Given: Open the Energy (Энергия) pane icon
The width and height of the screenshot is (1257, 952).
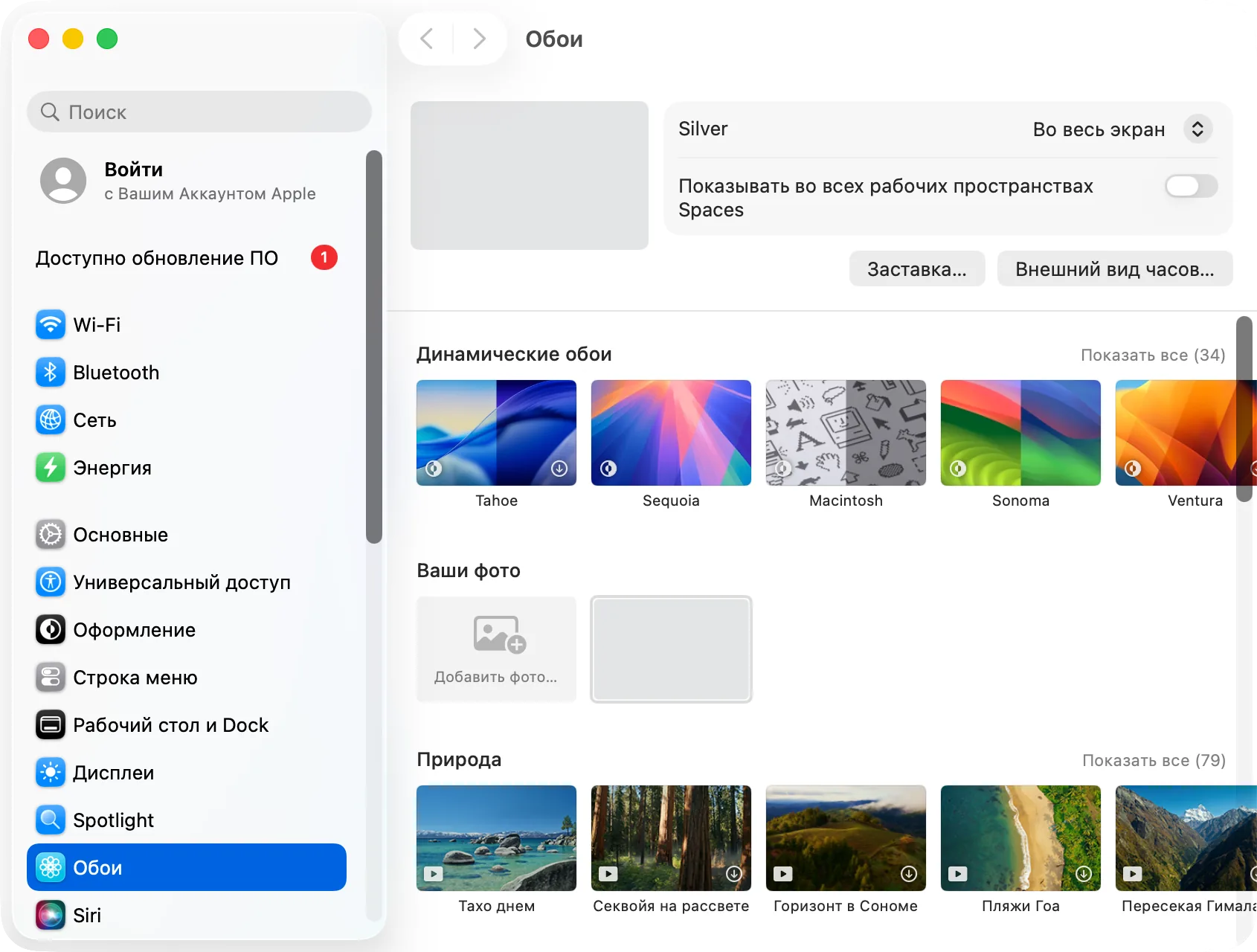Looking at the screenshot, I should 51,468.
